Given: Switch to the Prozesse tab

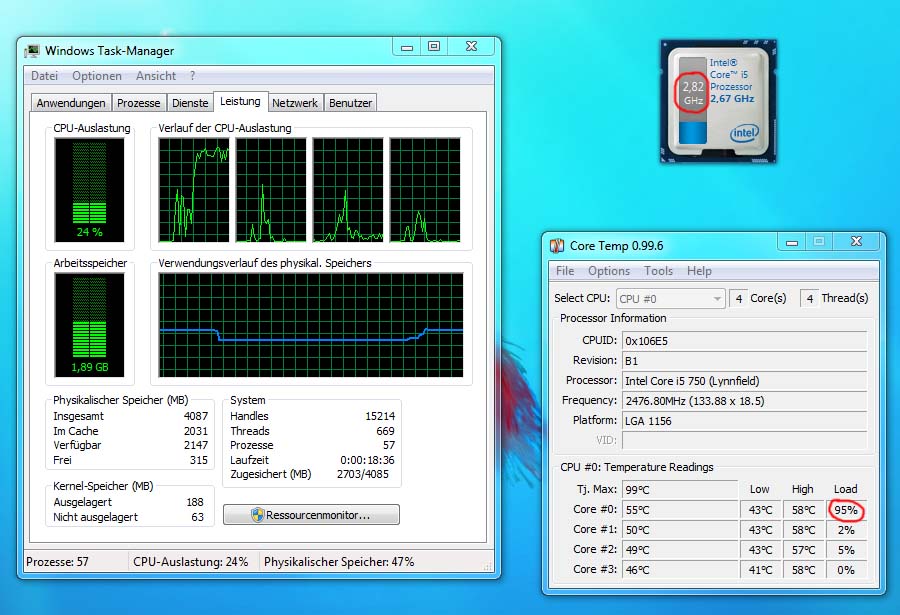Looking at the screenshot, I should (138, 103).
